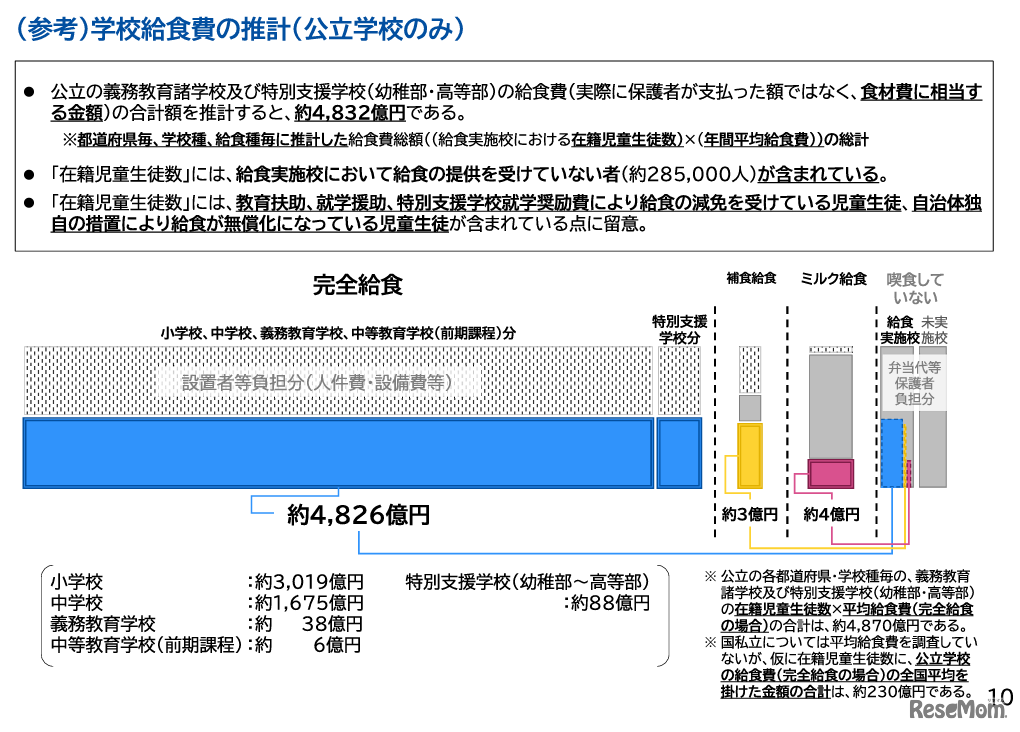Click the ReseMom watermark logo
Viewport: 1020px width, 732px height.
(x=959, y=711)
